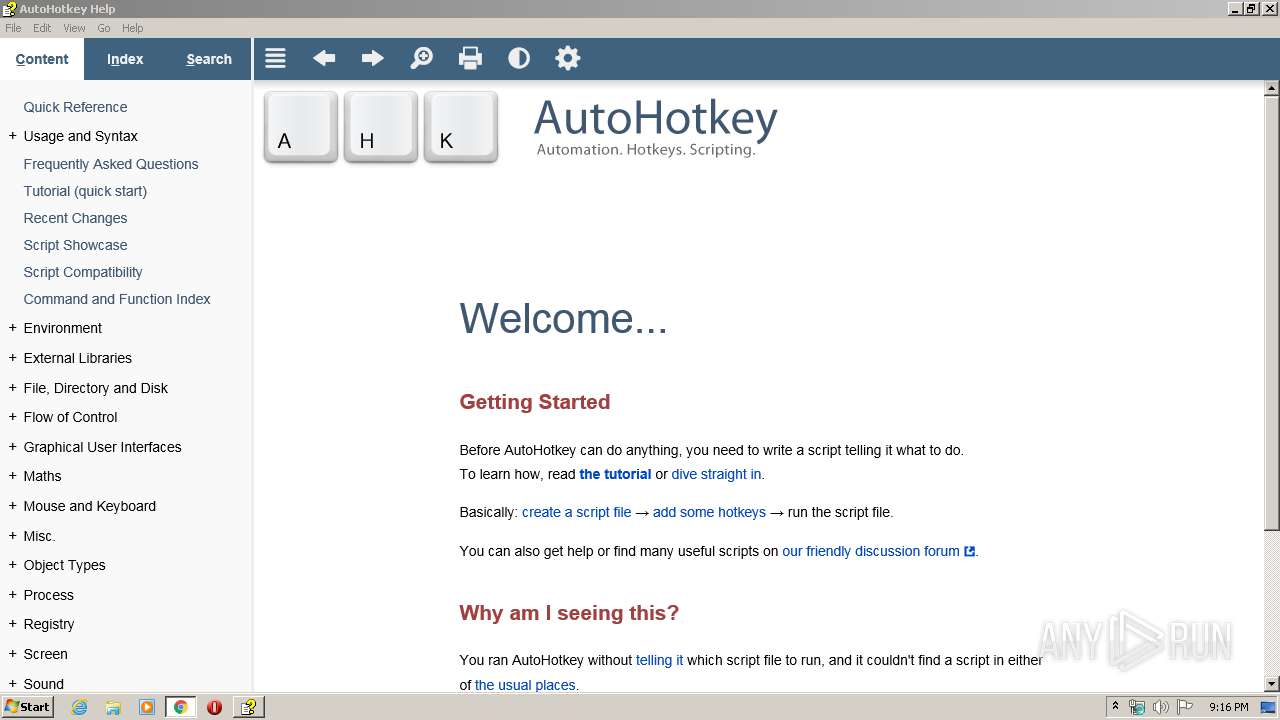Open the Edit menu
Screen dimensions: 1280x720
(42, 28)
